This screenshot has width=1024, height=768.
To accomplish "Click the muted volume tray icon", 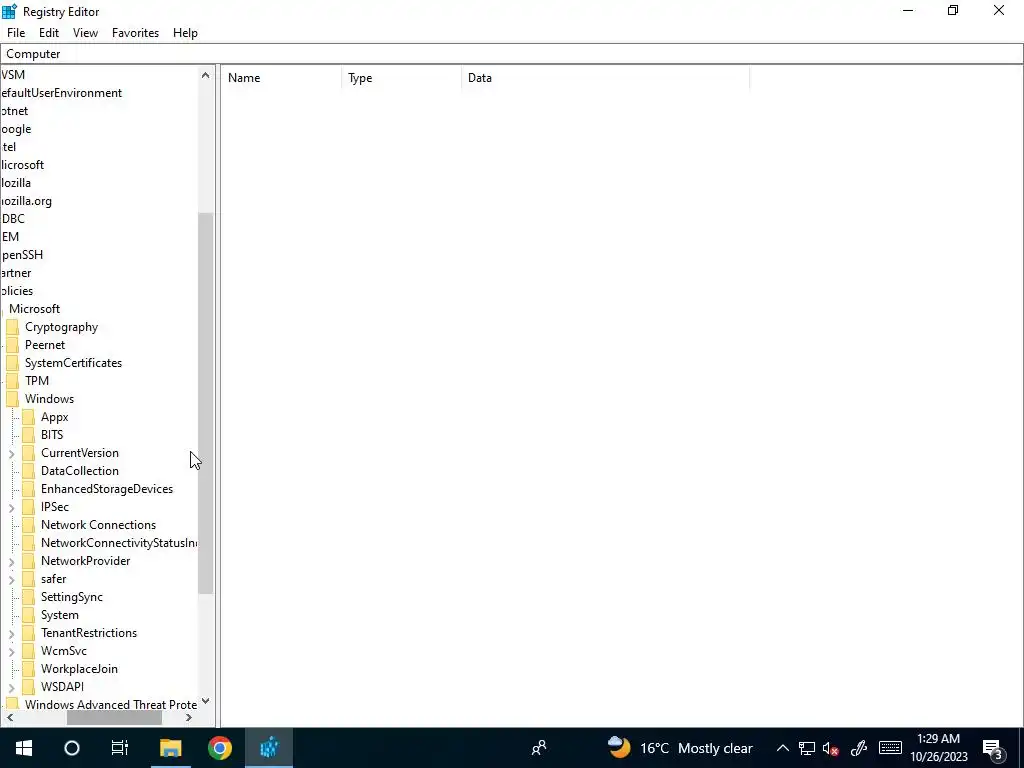I will [x=831, y=748].
